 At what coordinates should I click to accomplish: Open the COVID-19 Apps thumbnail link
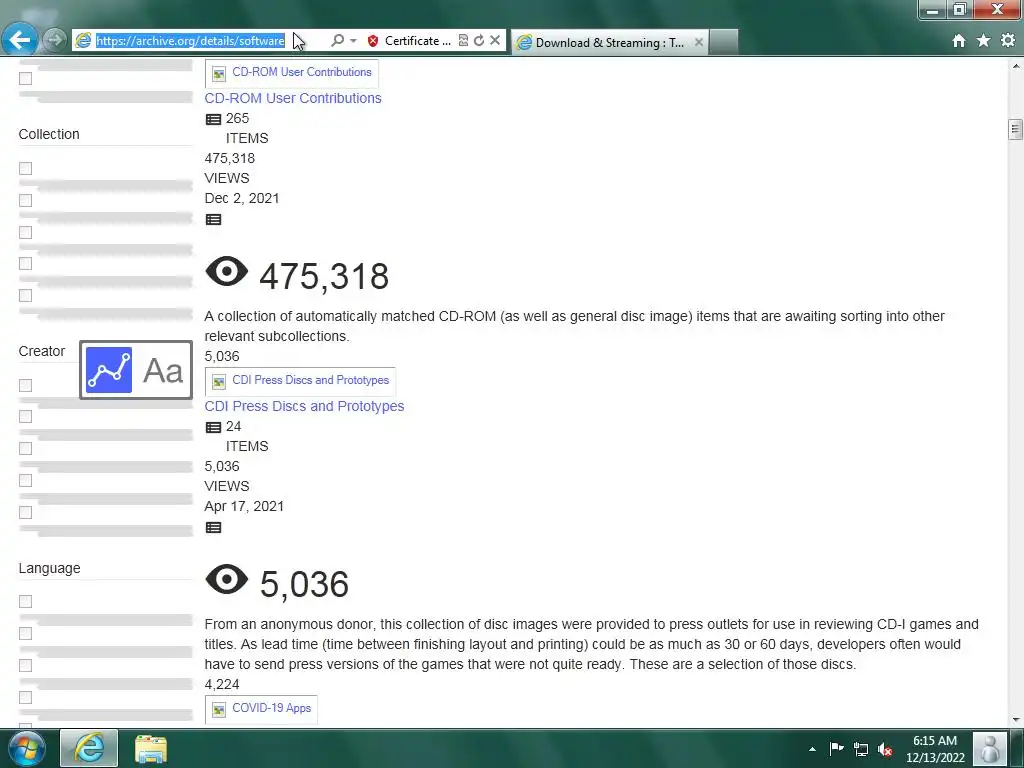(261, 709)
